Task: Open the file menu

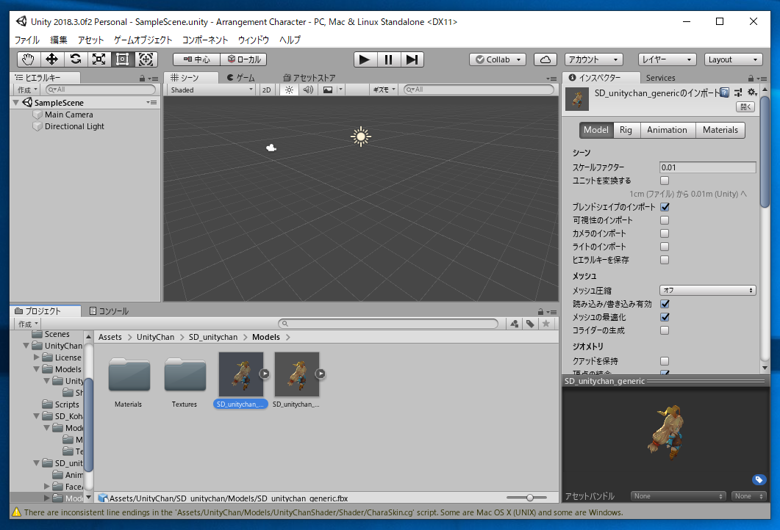Action: point(27,40)
